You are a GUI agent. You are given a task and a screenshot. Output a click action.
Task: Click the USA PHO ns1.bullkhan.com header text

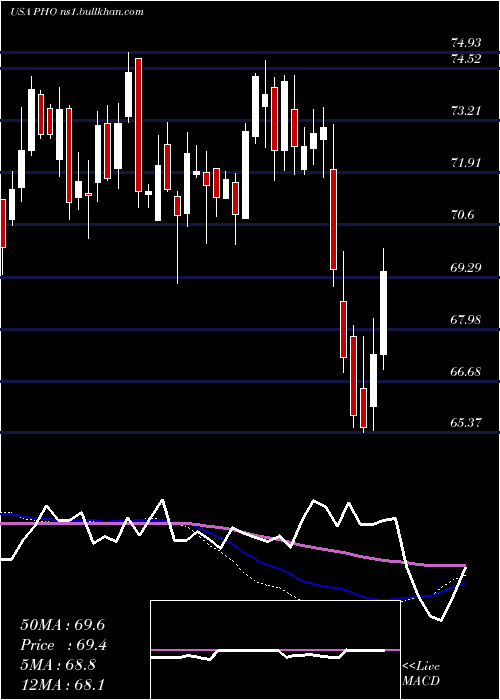(x=77, y=12)
